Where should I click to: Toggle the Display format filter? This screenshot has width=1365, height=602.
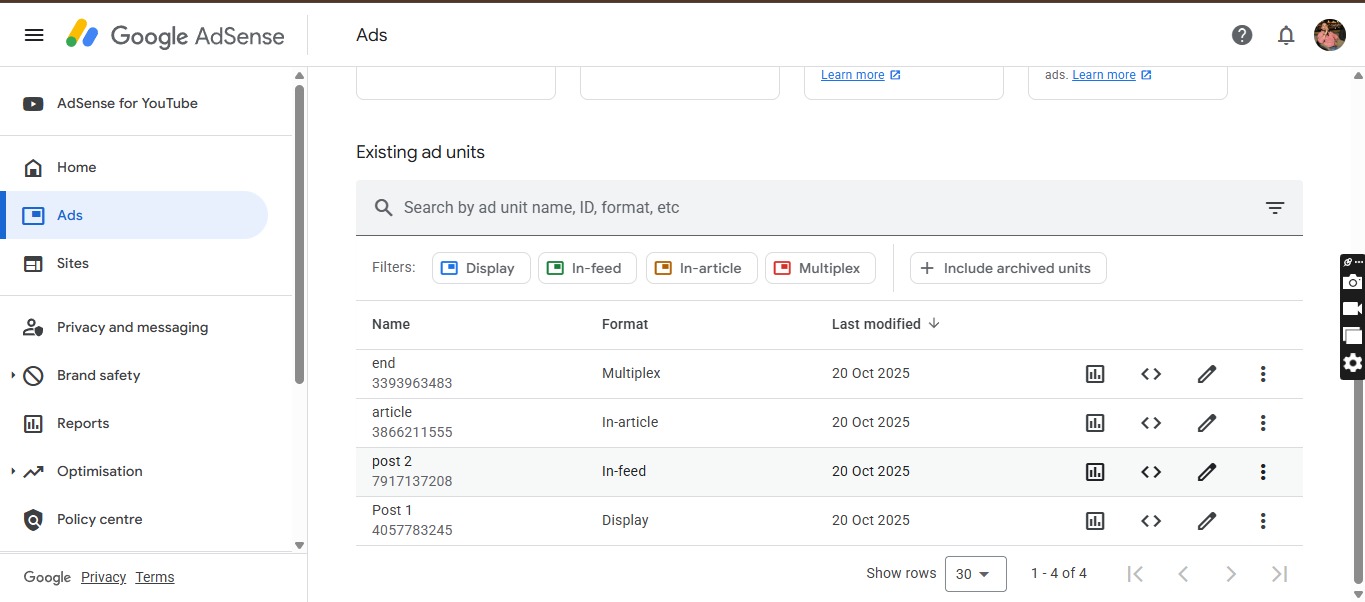(x=481, y=268)
